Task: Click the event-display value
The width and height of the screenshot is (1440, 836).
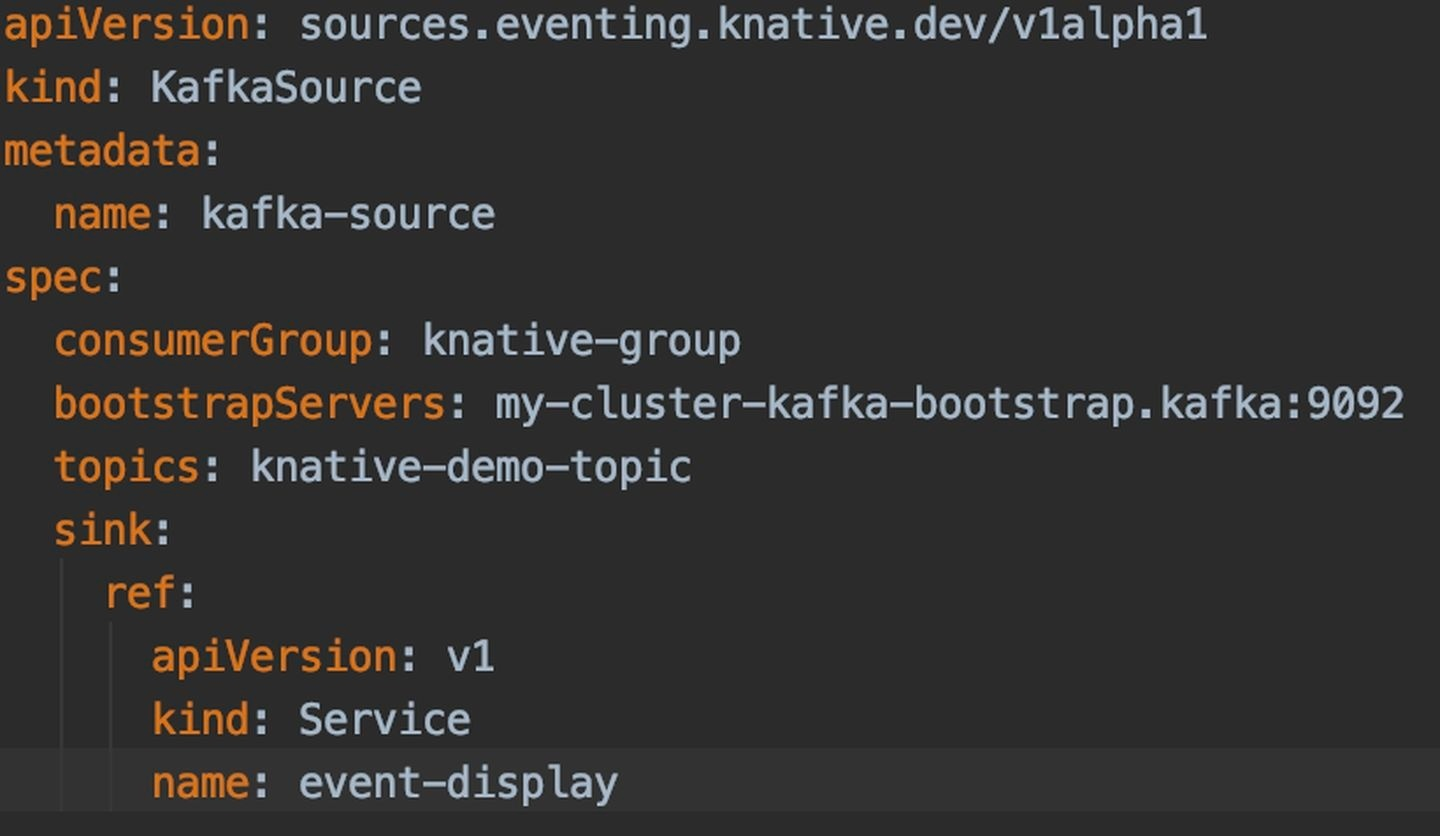Action: 458,784
